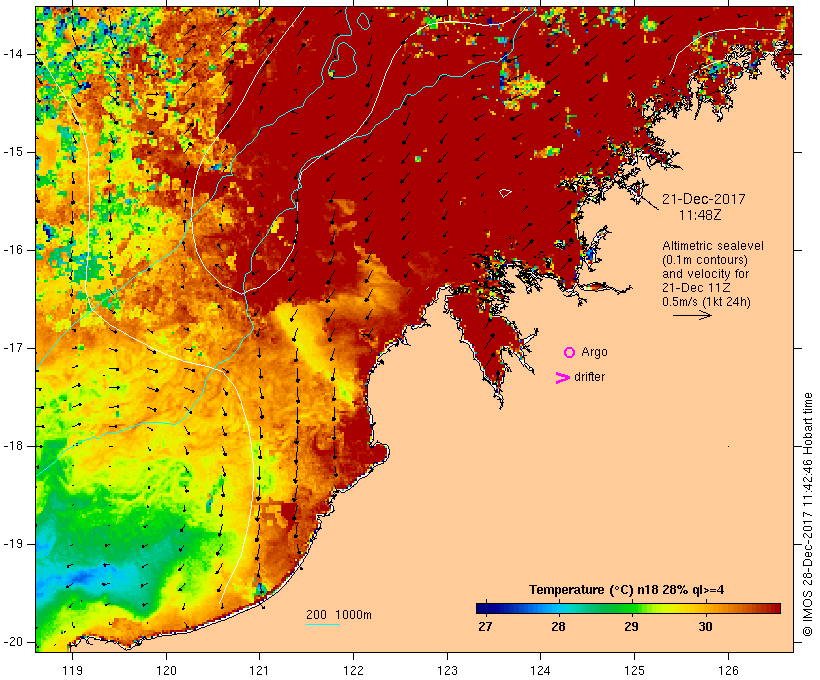Click the IMOS copyright timestamp text
This screenshot has width=820, height=680.
(x=808, y=515)
